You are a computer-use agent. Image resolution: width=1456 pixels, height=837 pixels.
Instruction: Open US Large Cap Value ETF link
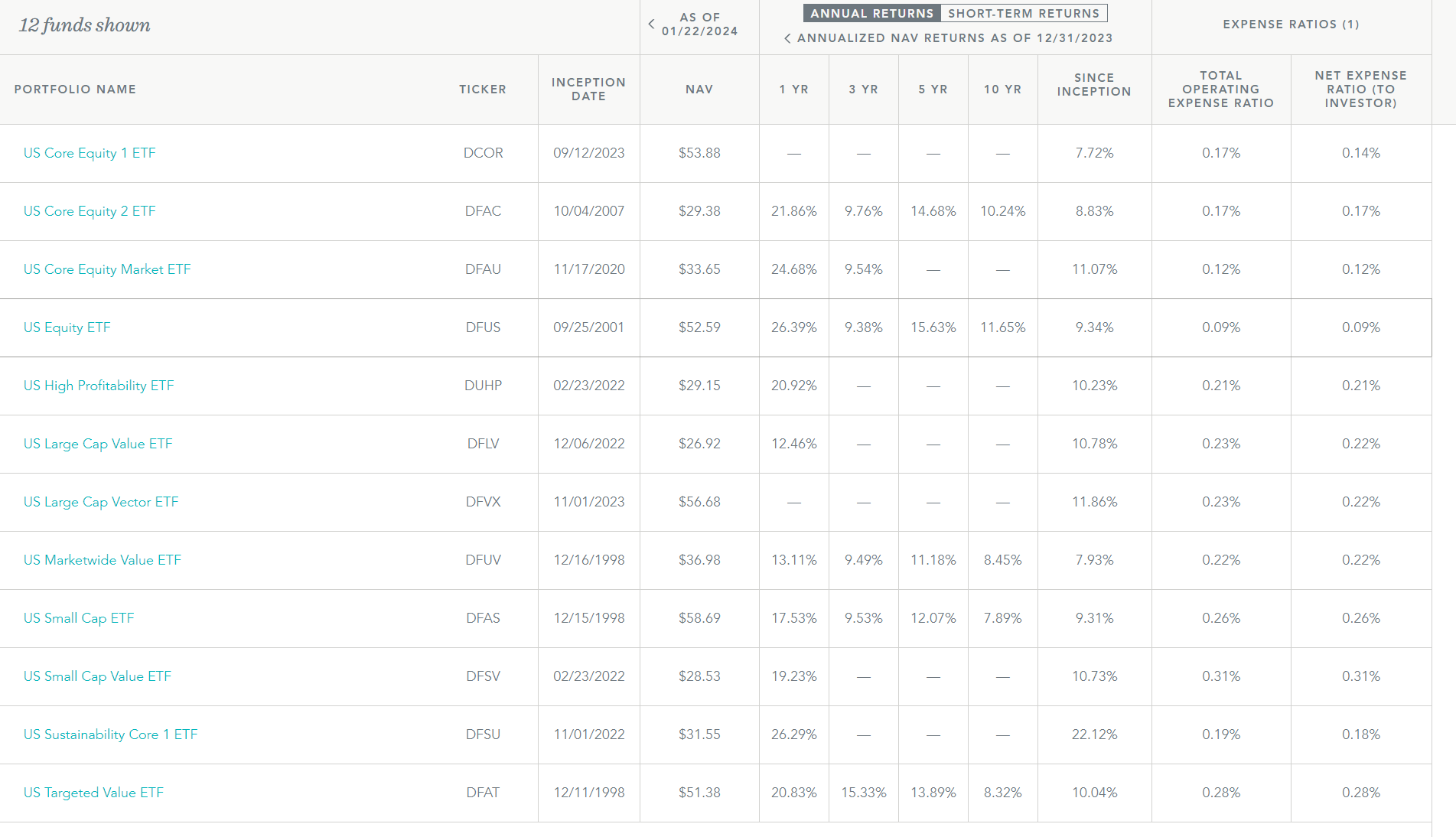[x=98, y=444]
